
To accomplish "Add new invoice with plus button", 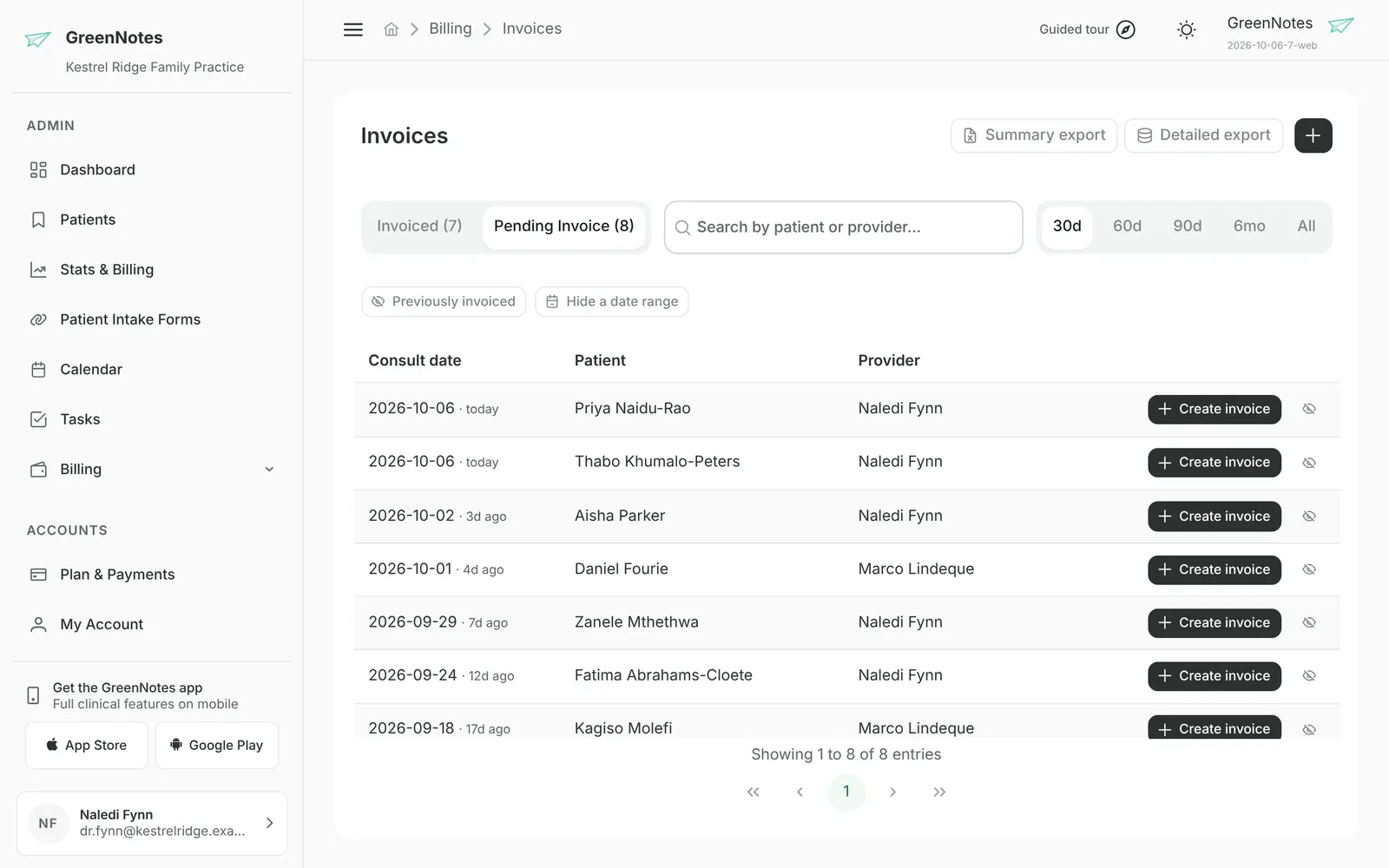I will (1313, 135).
